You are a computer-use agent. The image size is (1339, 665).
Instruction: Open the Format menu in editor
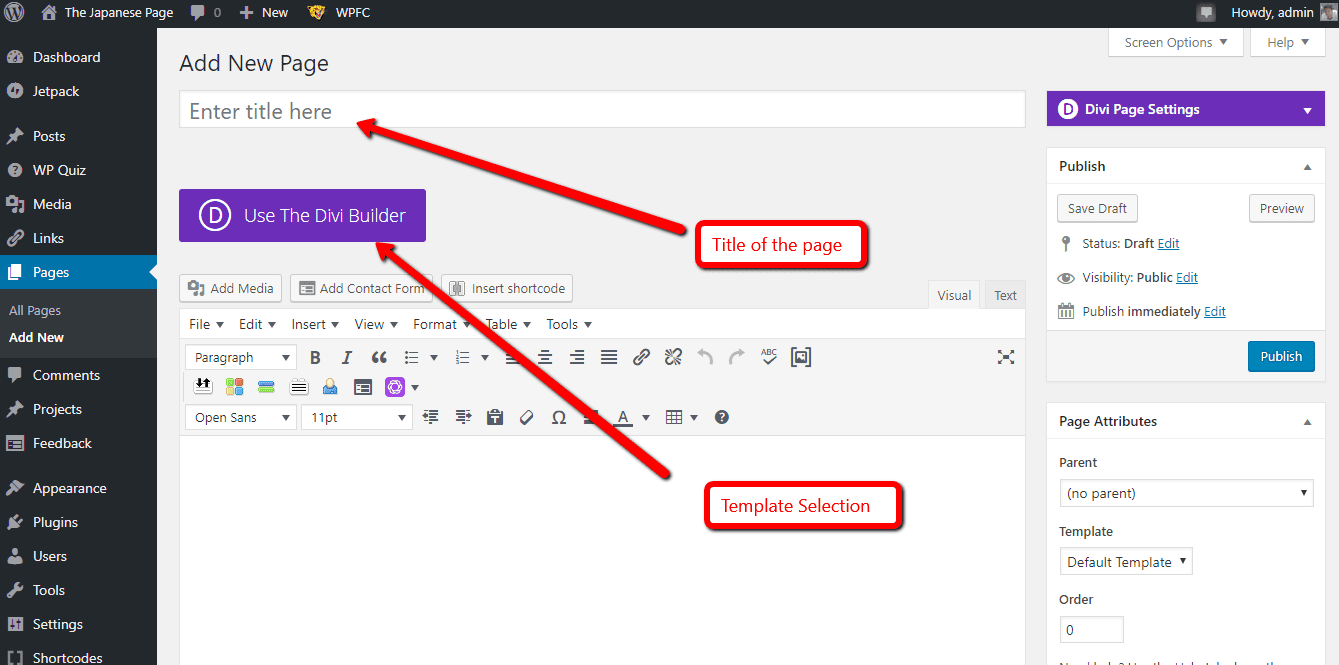tap(441, 324)
